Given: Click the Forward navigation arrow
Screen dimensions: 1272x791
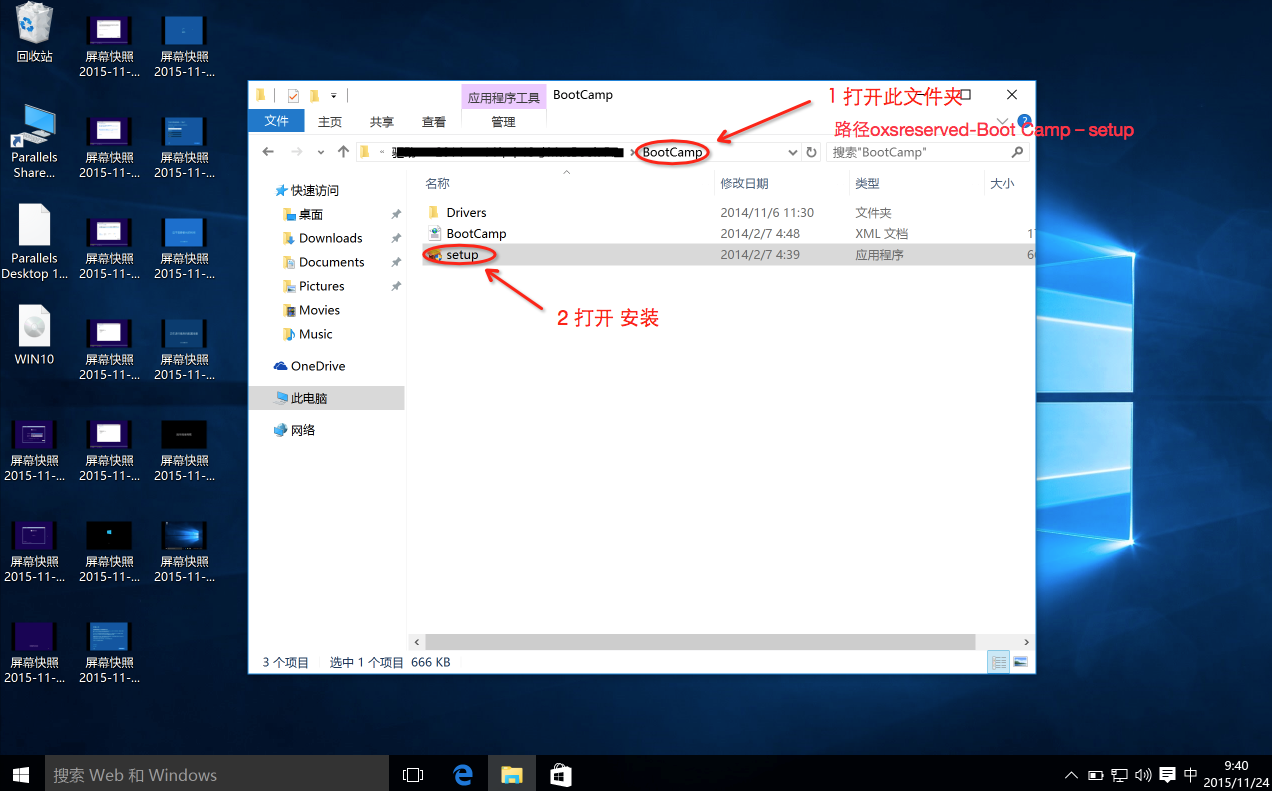Looking at the screenshot, I should tap(296, 152).
